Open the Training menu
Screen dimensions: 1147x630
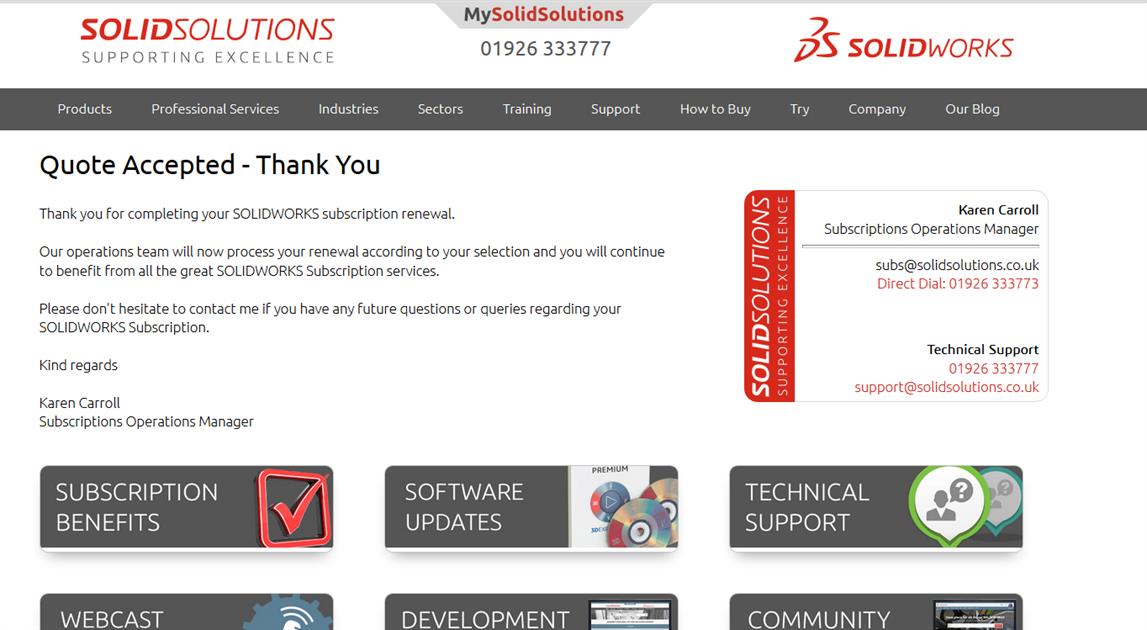pos(527,109)
